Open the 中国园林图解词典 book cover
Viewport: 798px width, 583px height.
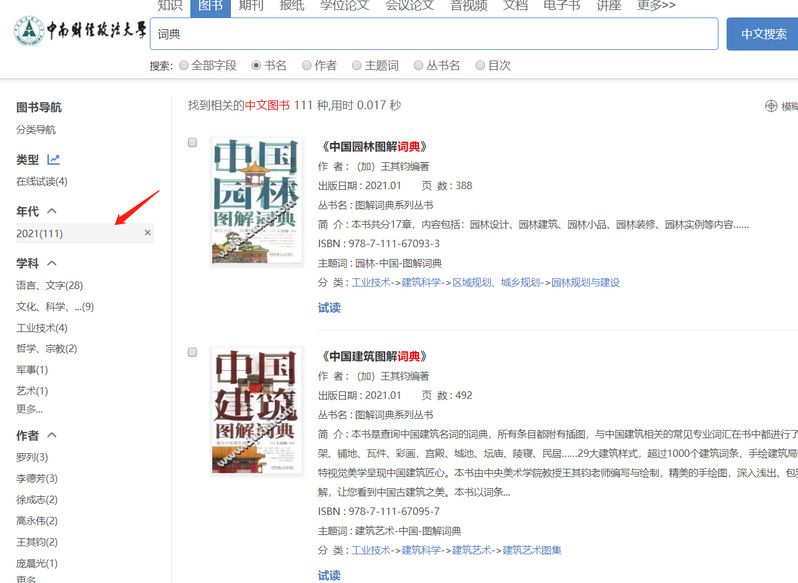[x=257, y=201]
